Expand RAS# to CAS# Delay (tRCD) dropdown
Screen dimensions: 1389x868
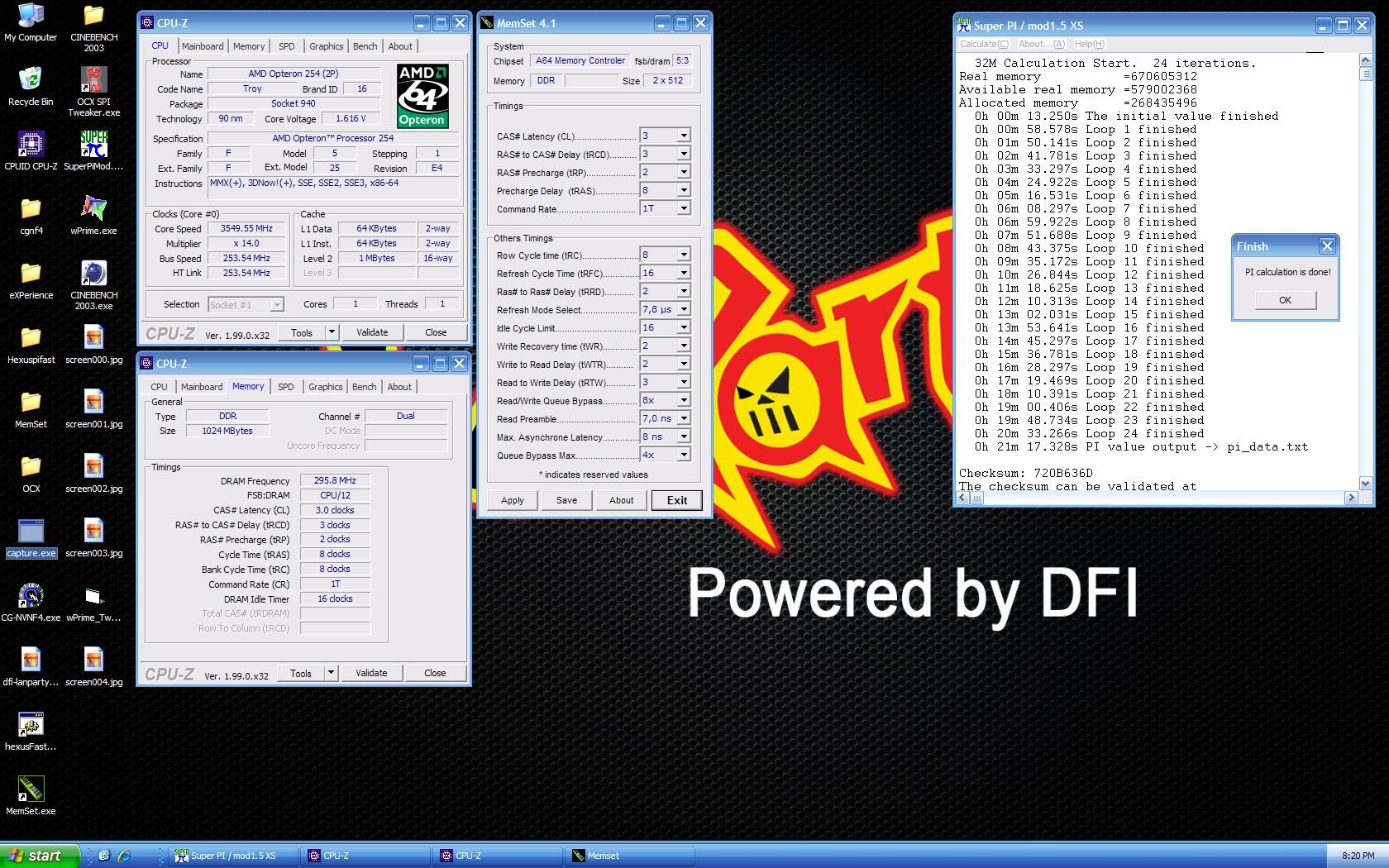684,154
